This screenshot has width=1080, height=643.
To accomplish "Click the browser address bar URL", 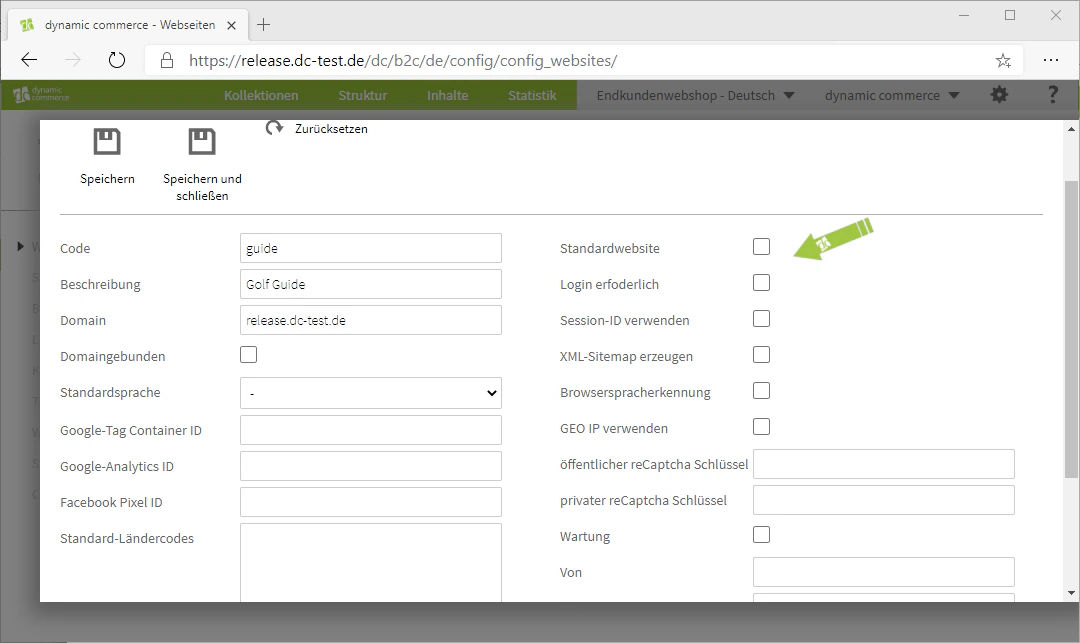I will pos(403,61).
